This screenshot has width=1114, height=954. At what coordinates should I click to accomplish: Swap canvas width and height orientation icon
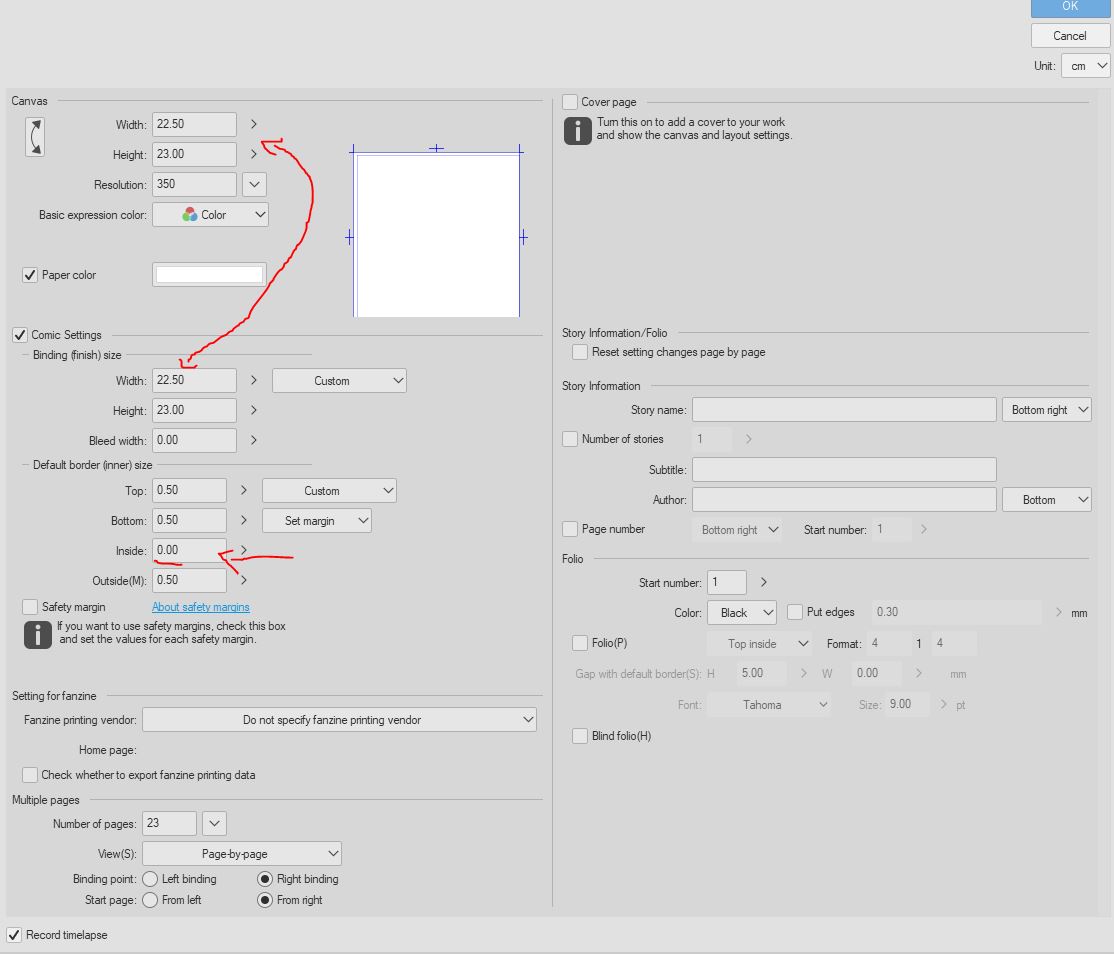click(35, 136)
